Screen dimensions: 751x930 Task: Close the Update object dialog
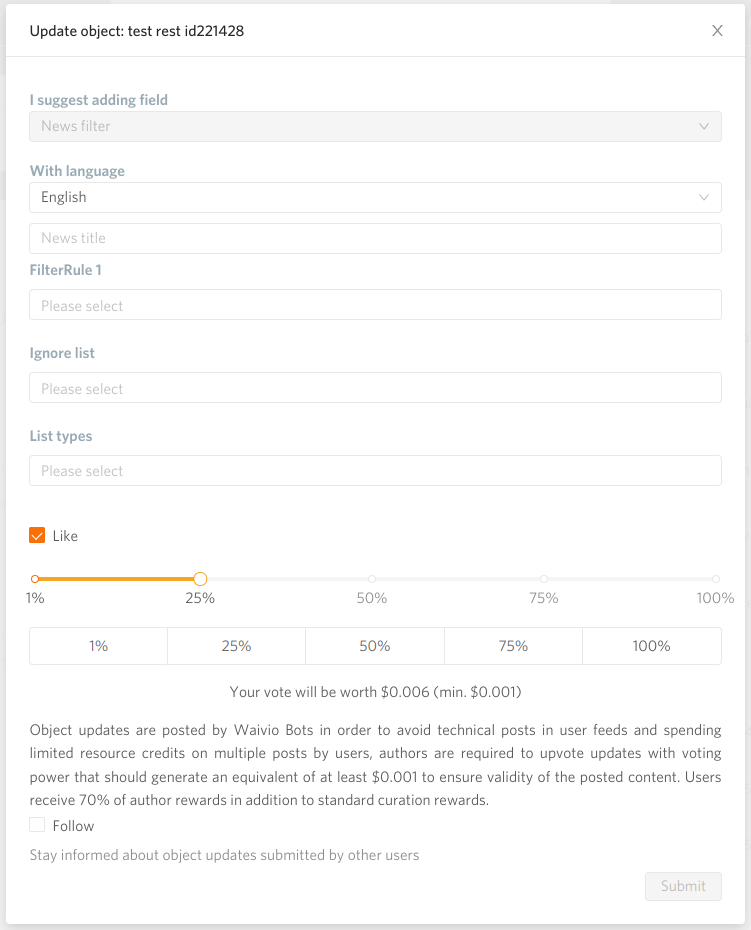(x=717, y=31)
